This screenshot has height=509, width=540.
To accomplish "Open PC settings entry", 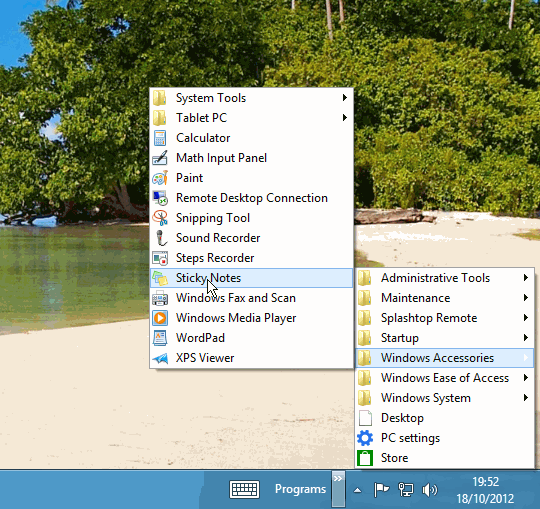I will (444, 438).
